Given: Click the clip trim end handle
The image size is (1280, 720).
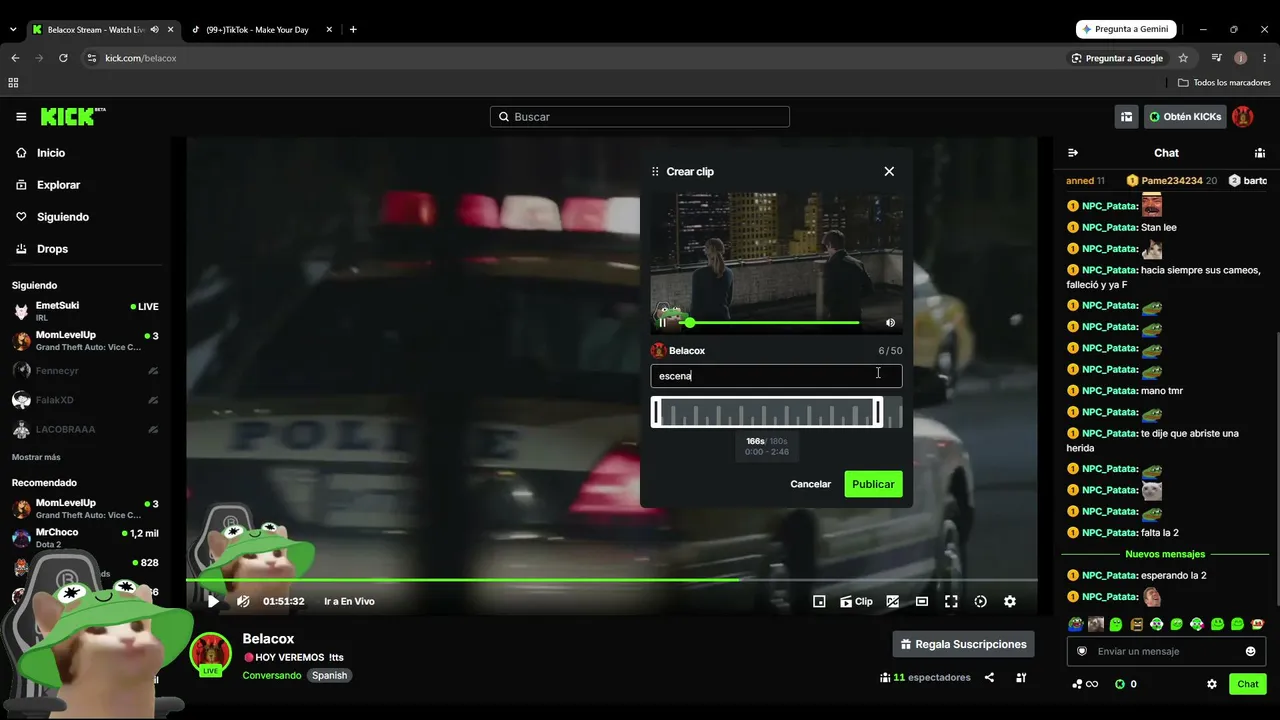Looking at the screenshot, I should [878, 412].
